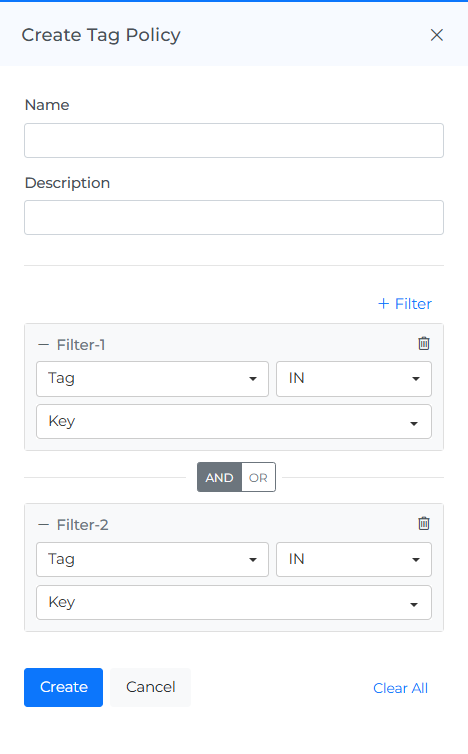
Task: Click the Filter-2 header label
Action: click(x=83, y=525)
